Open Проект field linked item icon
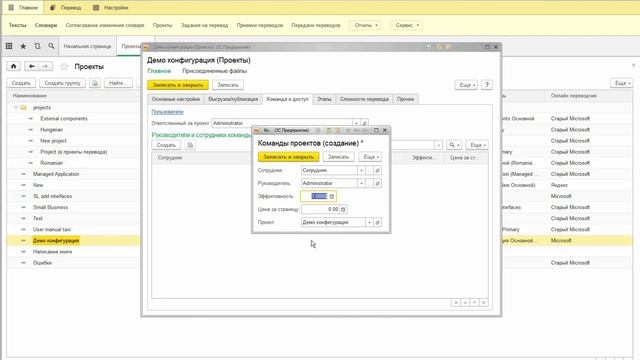640x360 pixels. click(x=378, y=222)
